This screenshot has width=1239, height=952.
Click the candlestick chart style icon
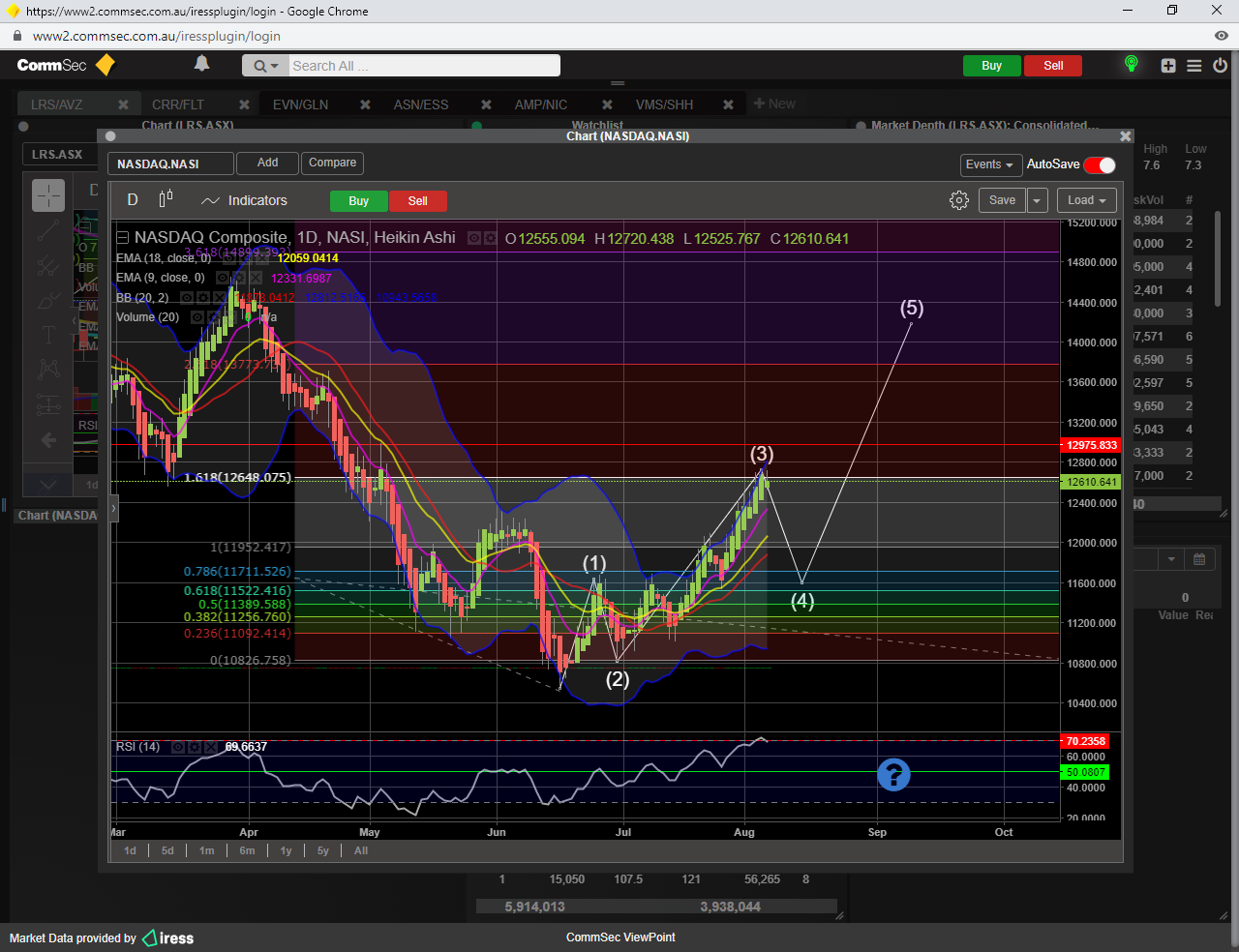166,199
